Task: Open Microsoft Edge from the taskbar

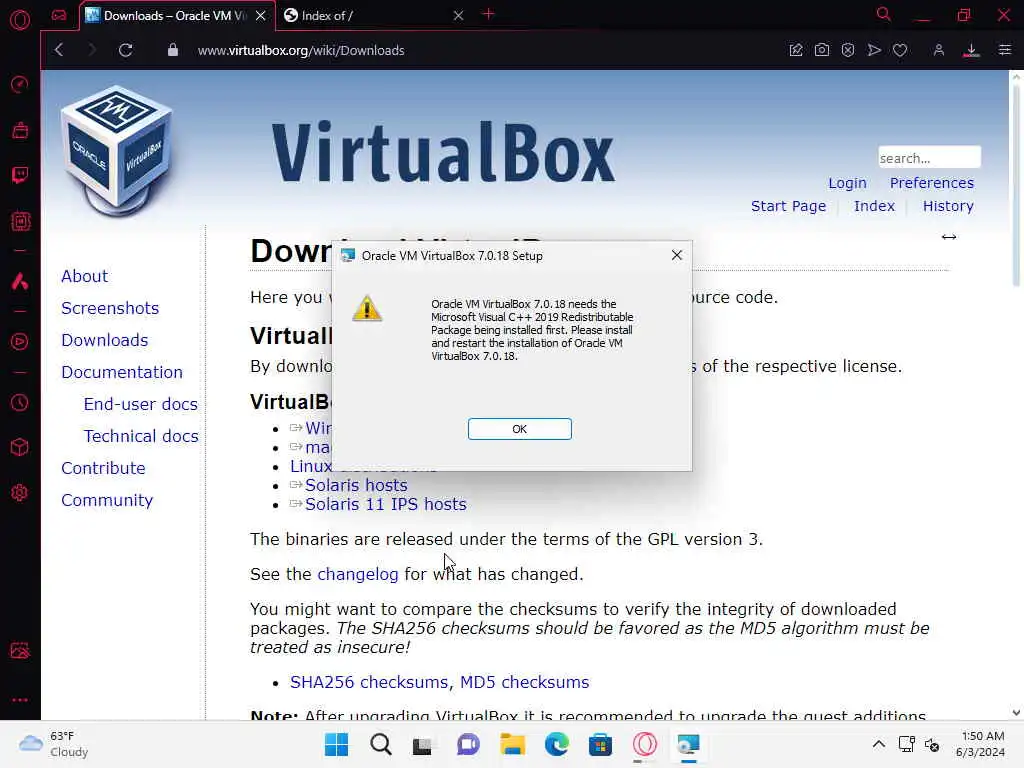Action: pyautogui.click(x=556, y=744)
